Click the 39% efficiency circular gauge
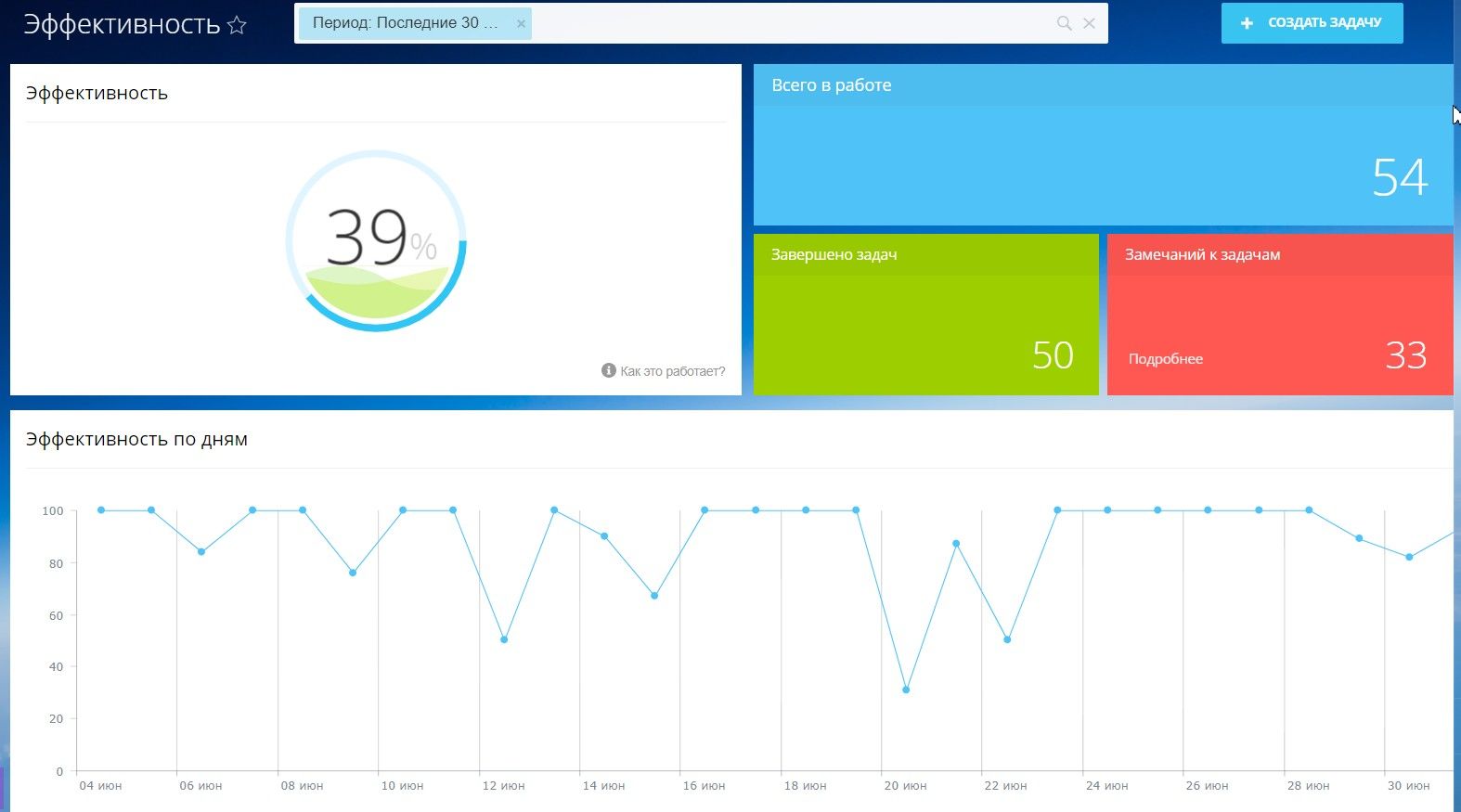 coord(376,241)
